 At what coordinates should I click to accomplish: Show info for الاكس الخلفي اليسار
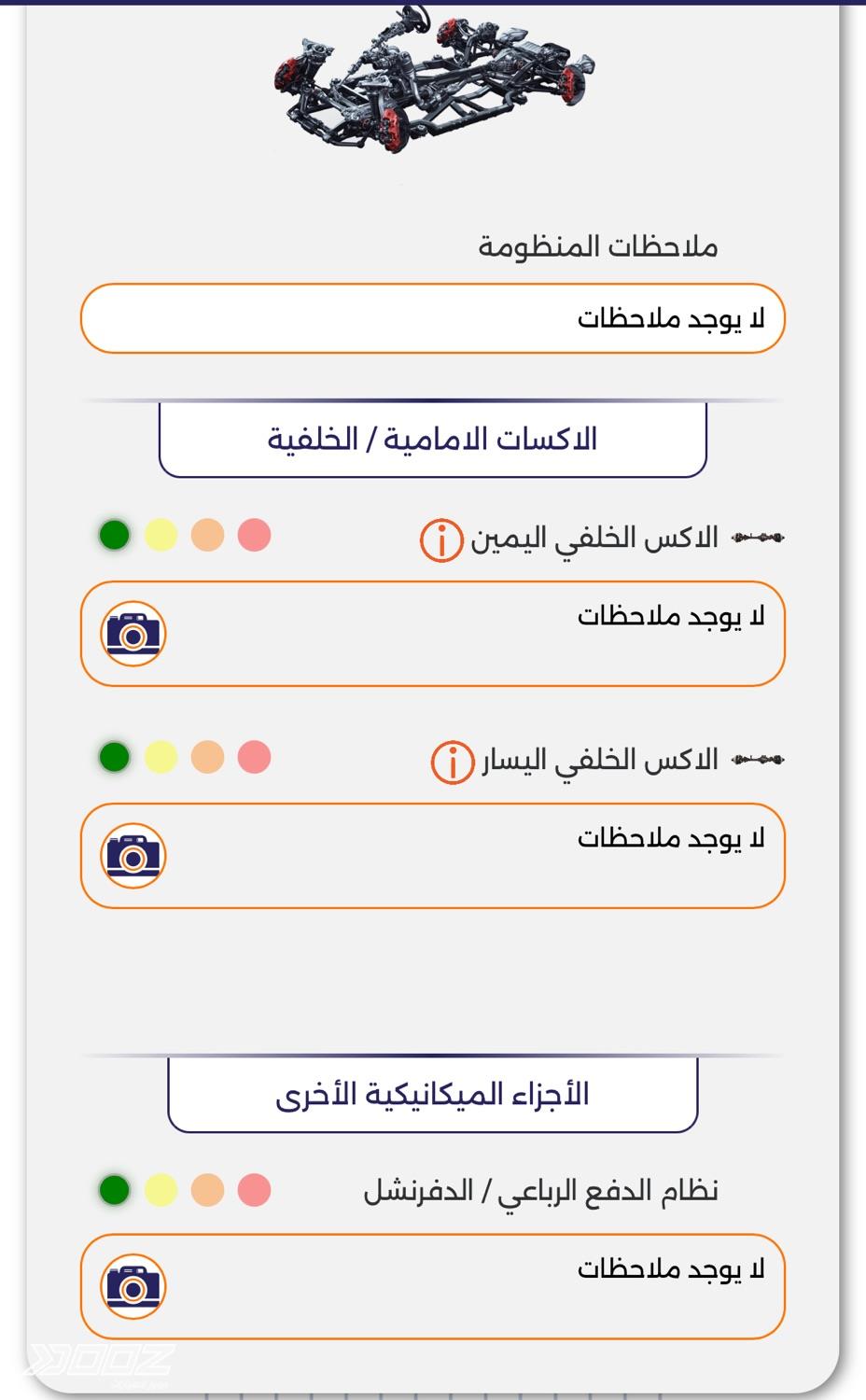(x=453, y=762)
